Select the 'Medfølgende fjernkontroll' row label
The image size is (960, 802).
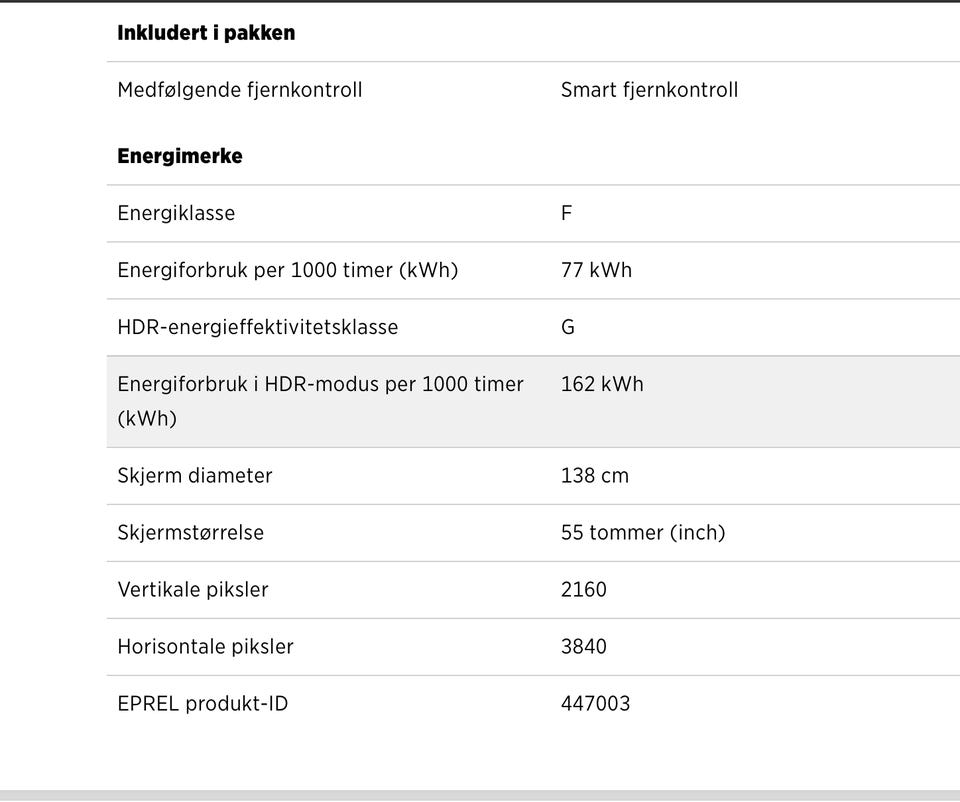coord(240,91)
